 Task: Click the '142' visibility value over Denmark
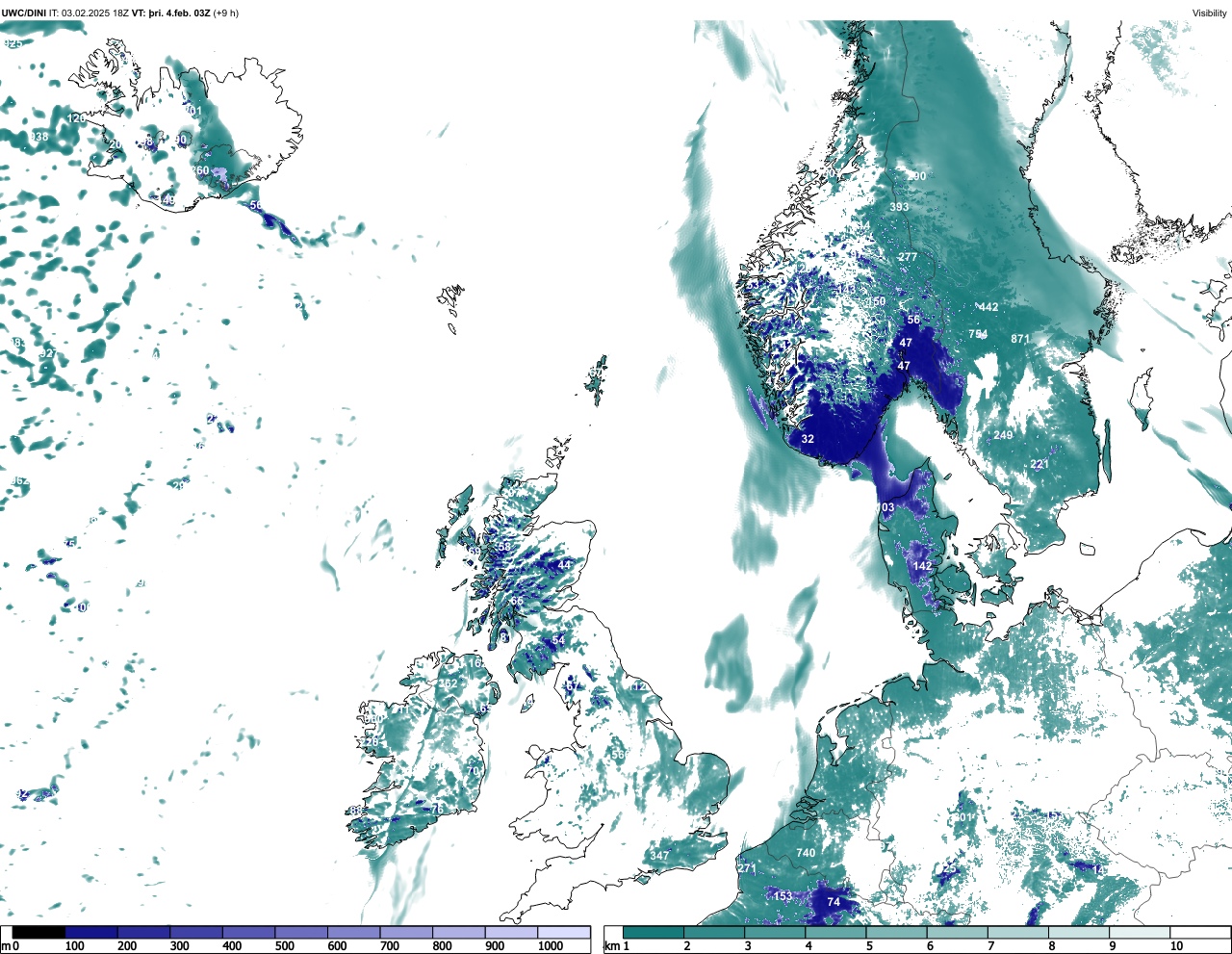[922, 566]
